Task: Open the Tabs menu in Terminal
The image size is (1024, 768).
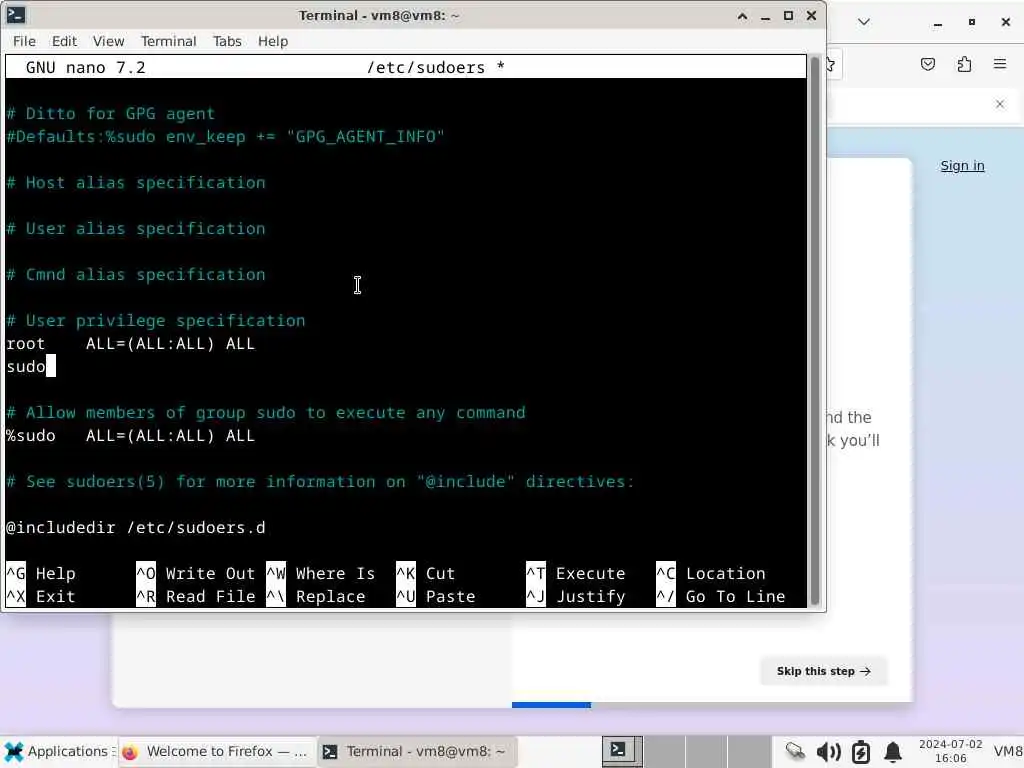Action: click(x=227, y=41)
